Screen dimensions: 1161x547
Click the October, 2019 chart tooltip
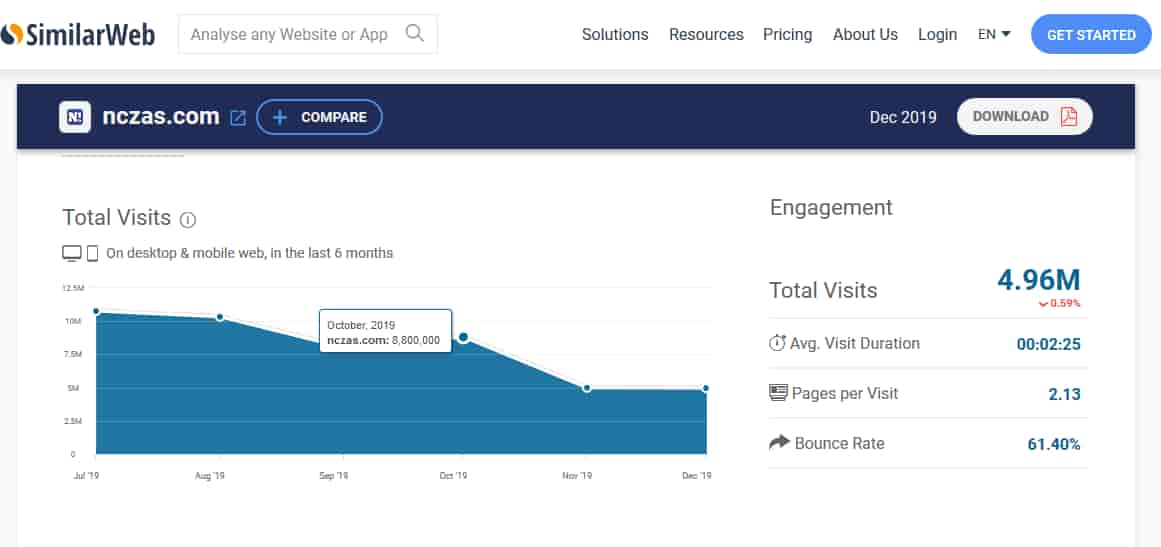click(x=386, y=331)
